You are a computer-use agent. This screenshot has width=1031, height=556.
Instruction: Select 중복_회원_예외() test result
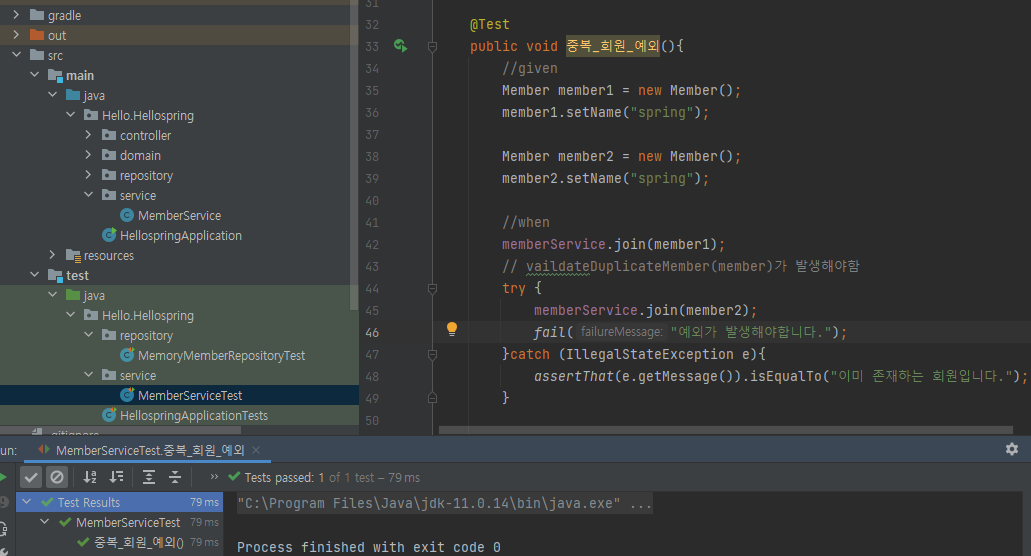139,542
